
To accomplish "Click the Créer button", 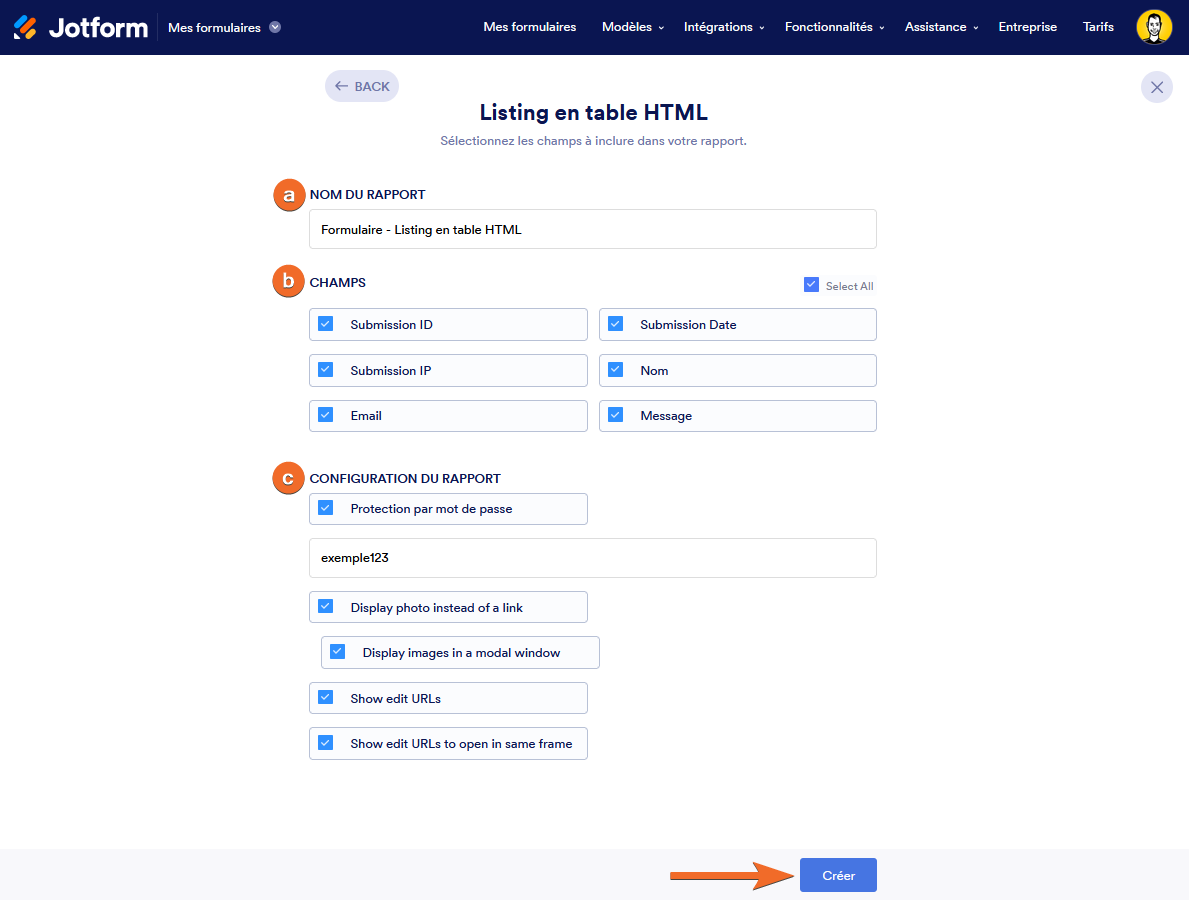I will (x=838, y=875).
